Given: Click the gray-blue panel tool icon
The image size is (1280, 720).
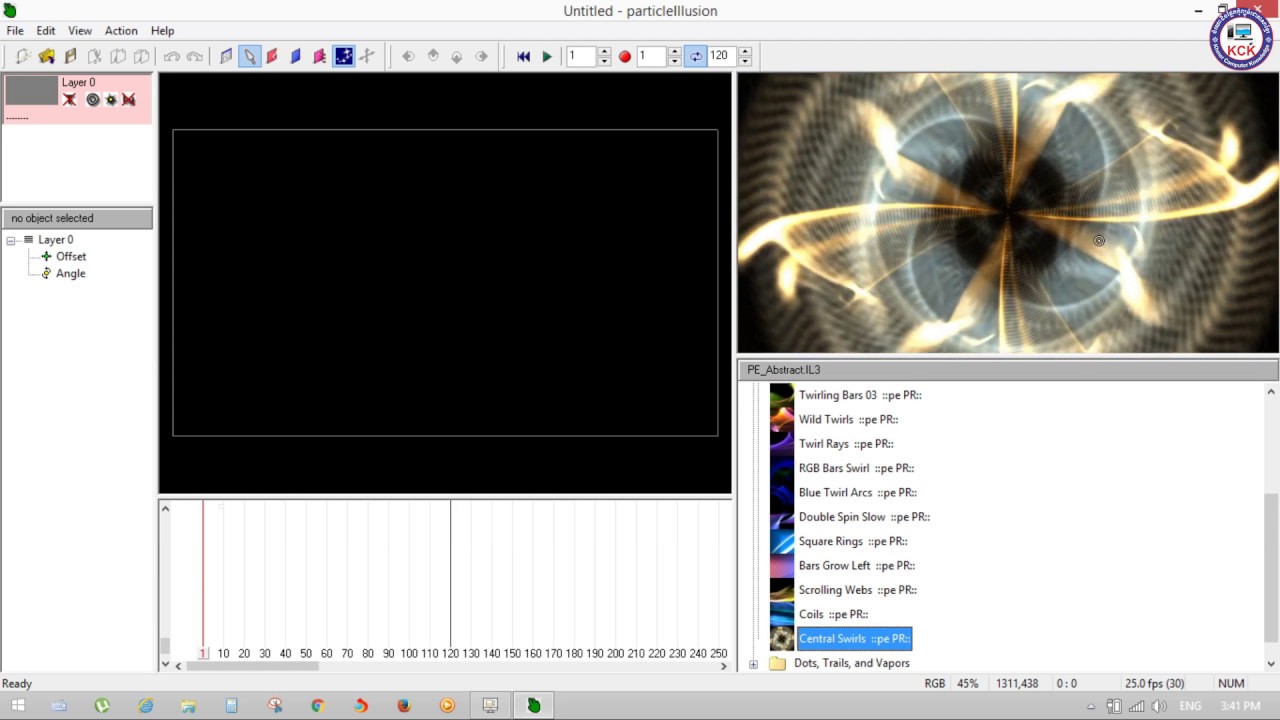Looking at the screenshot, I should (x=226, y=57).
